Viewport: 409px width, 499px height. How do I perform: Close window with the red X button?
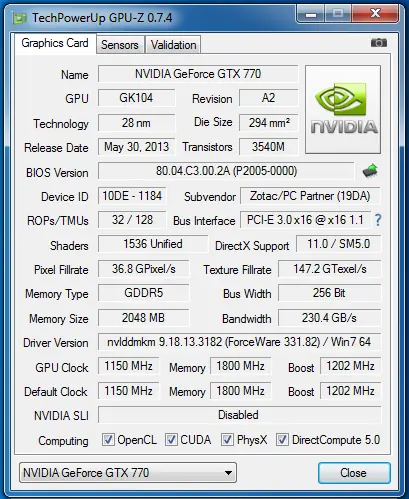pyautogui.click(x=376, y=13)
